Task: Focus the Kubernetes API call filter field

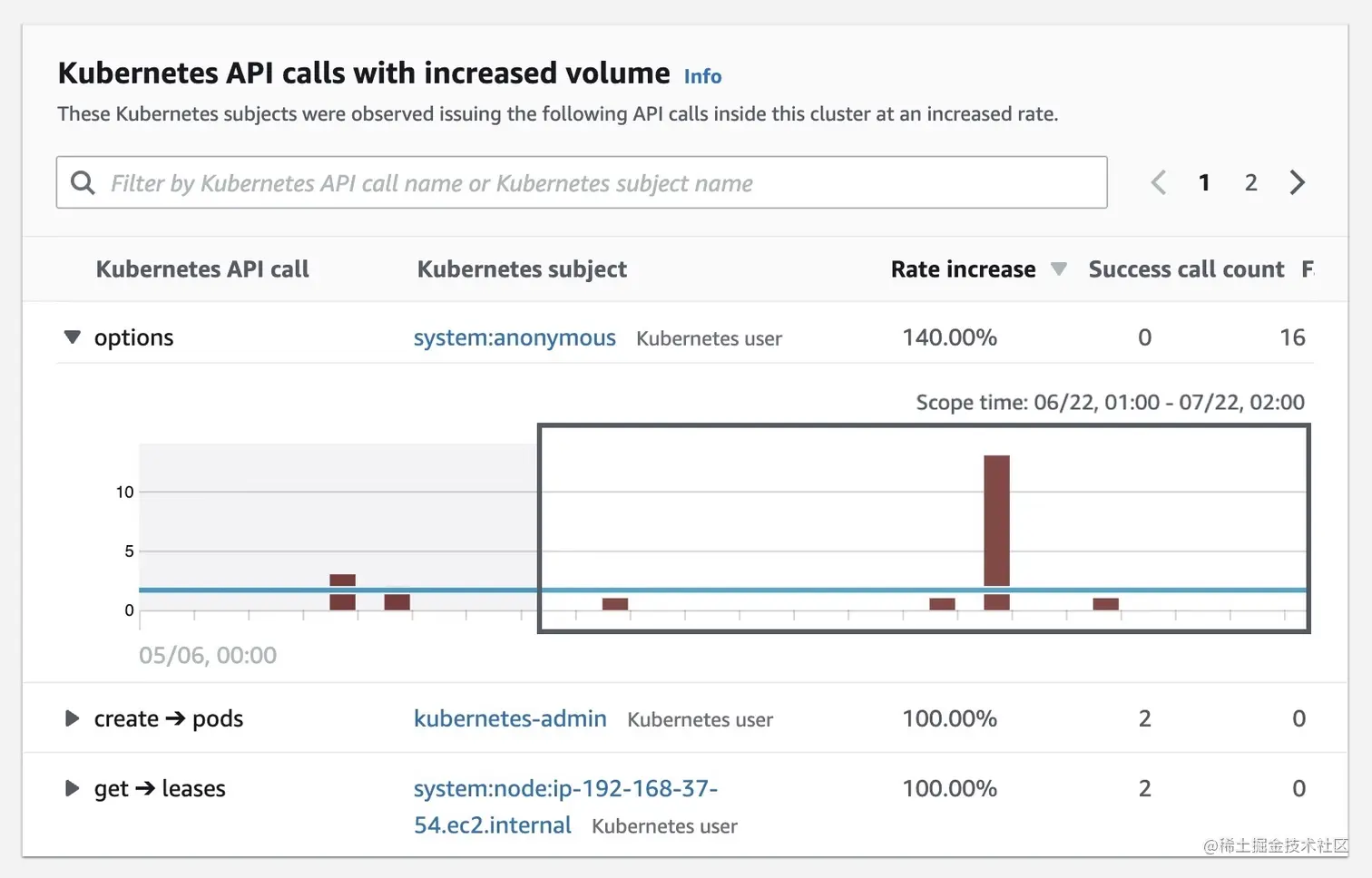Action: (x=582, y=182)
